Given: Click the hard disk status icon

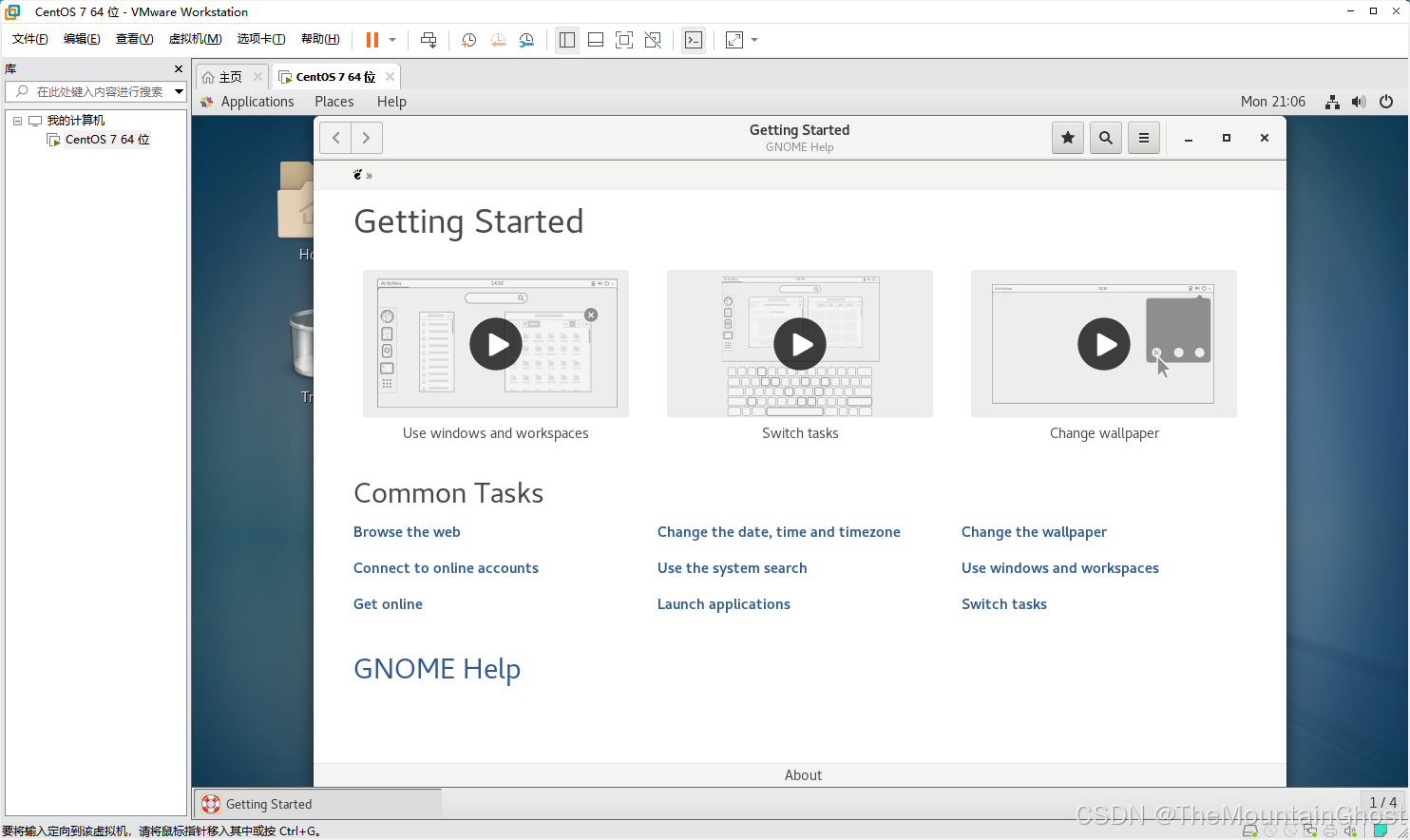Looking at the screenshot, I should [1250, 831].
